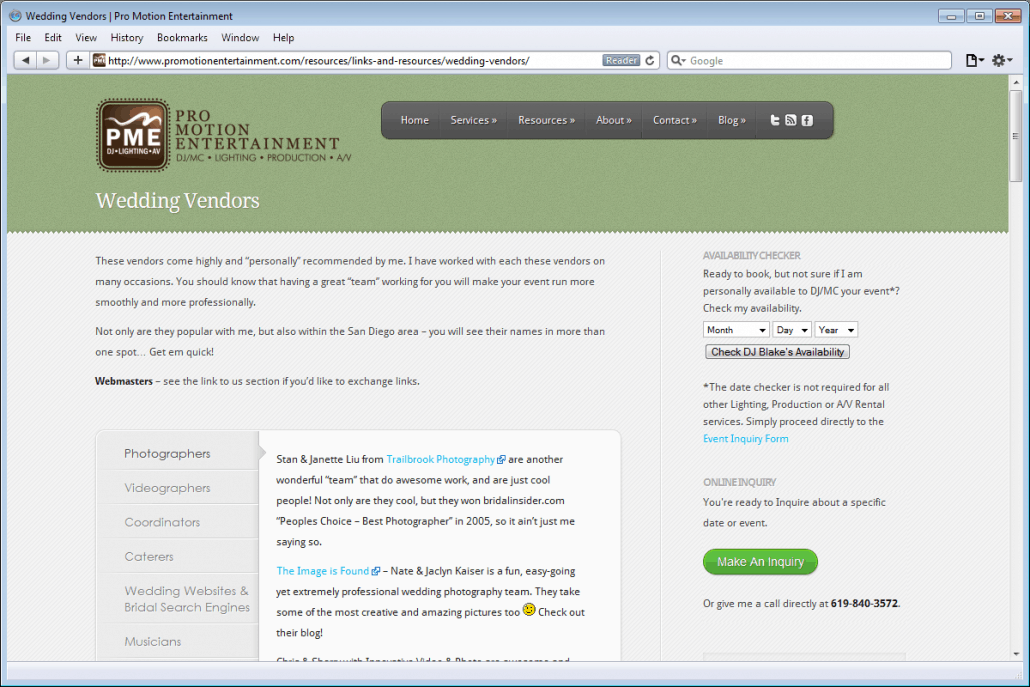Click the PME logo
This screenshot has height=687, width=1030.
pos(133,135)
